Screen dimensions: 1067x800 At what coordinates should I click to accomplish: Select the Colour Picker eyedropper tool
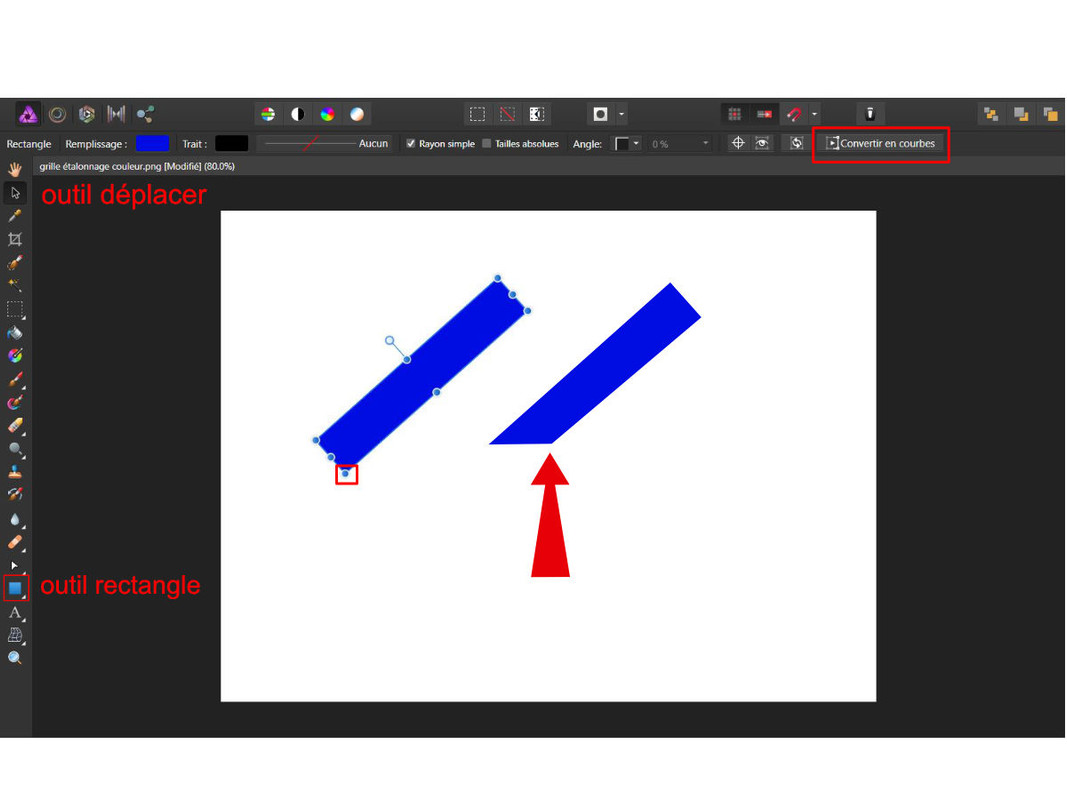click(x=15, y=216)
